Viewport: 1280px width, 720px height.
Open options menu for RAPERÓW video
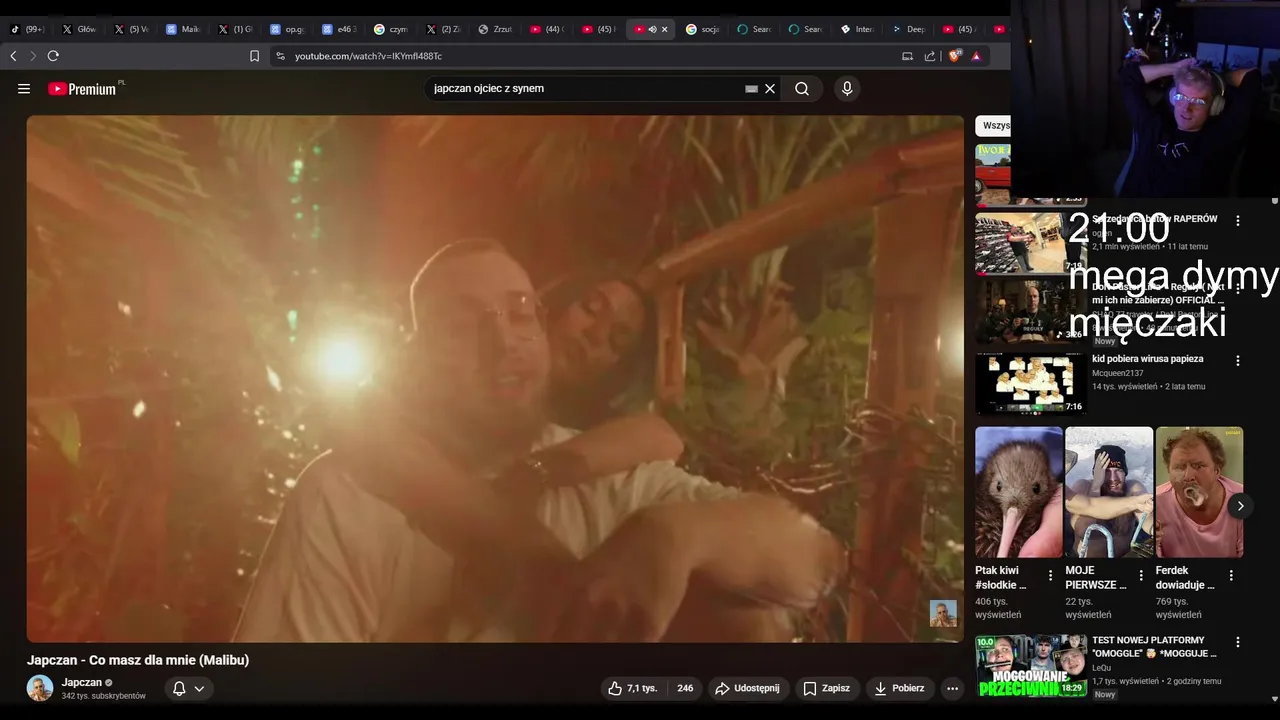click(1238, 221)
